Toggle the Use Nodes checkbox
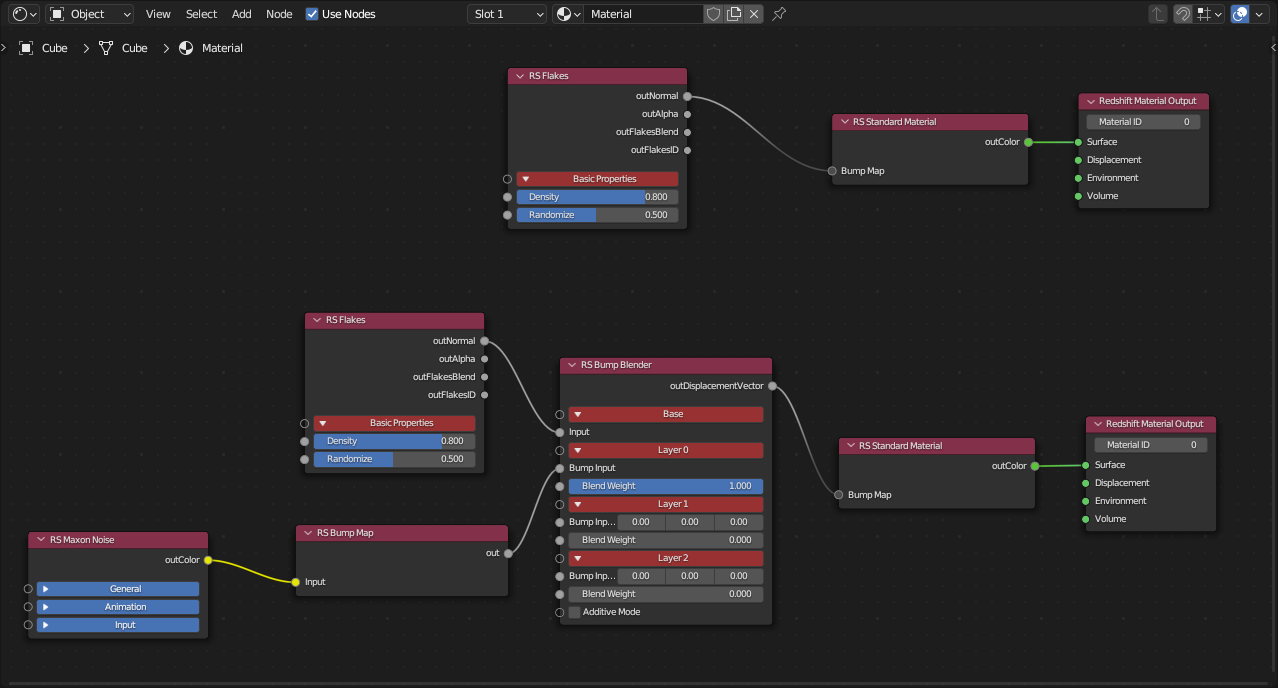Viewport: 1278px width, 688px height. pos(312,14)
